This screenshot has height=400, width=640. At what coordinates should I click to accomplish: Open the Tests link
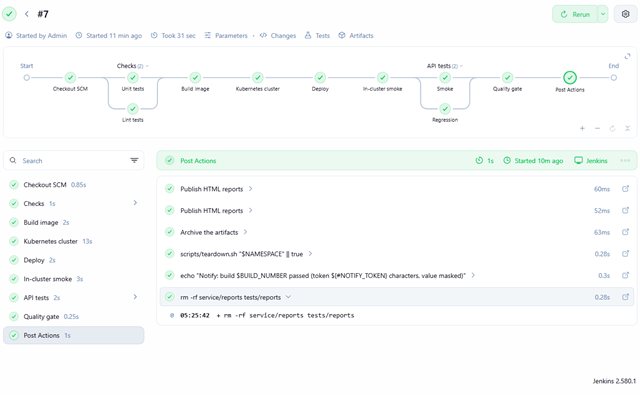pyautogui.click(x=317, y=36)
